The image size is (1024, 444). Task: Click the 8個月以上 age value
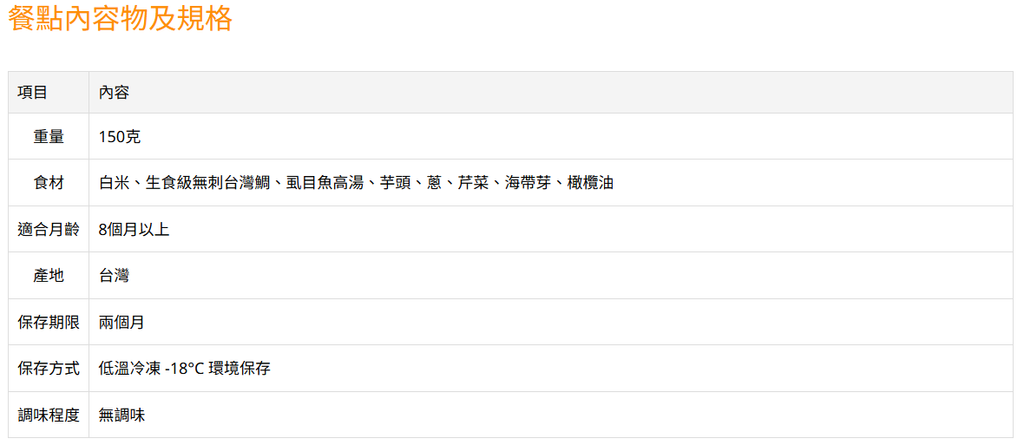tap(134, 229)
